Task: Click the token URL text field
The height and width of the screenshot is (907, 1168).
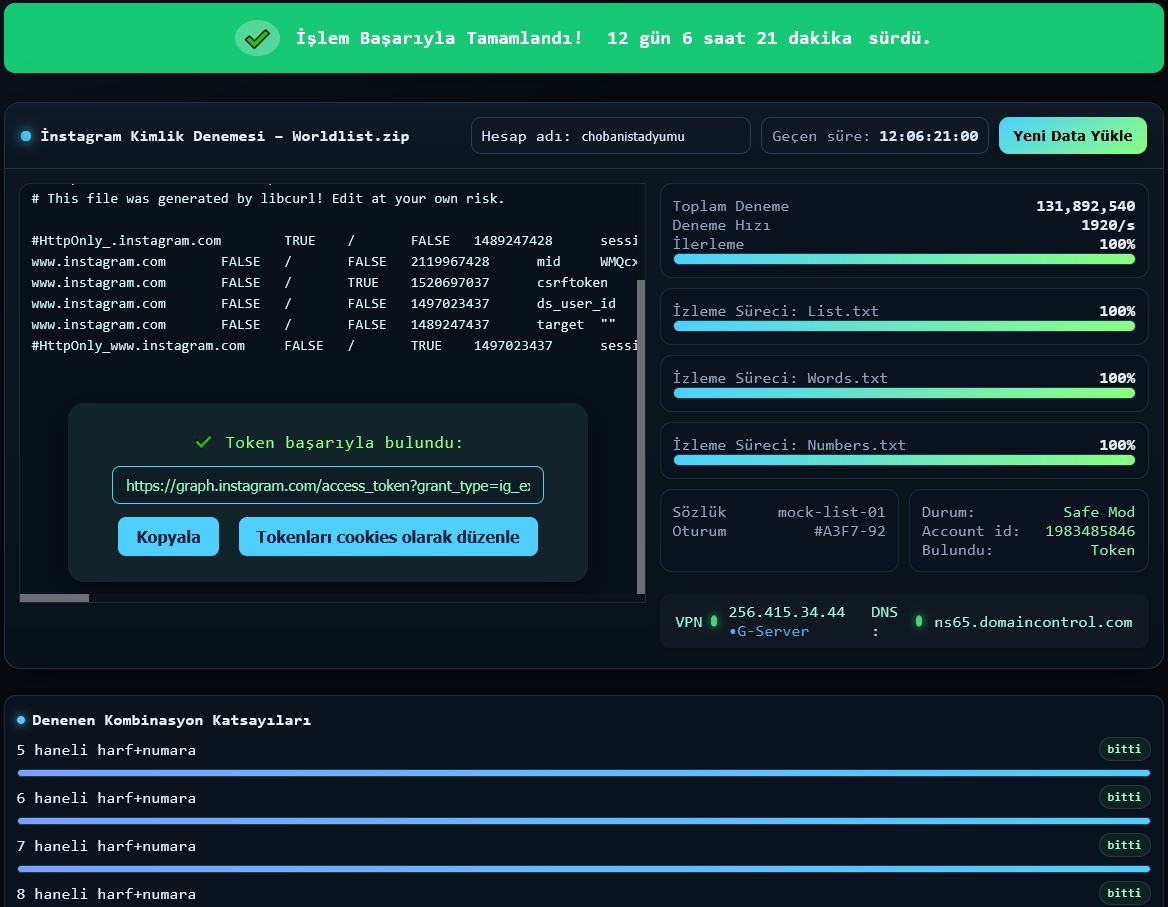Action: [x=328, y=485]
